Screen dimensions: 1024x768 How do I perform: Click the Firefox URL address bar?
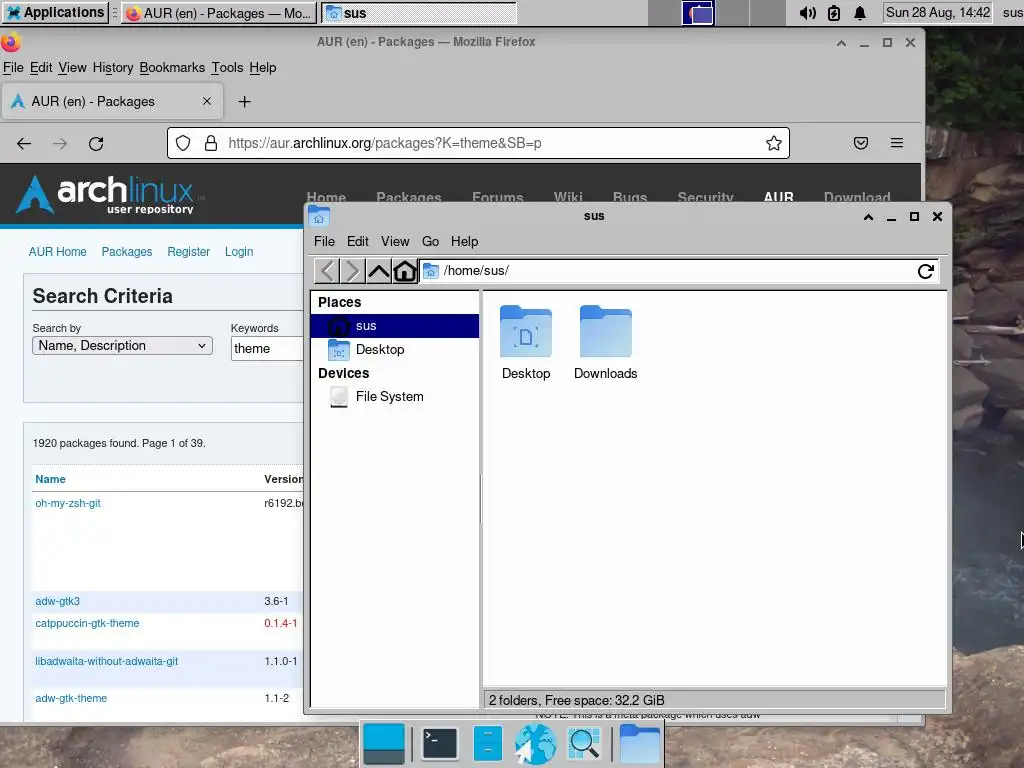click(x=478, y=143)
